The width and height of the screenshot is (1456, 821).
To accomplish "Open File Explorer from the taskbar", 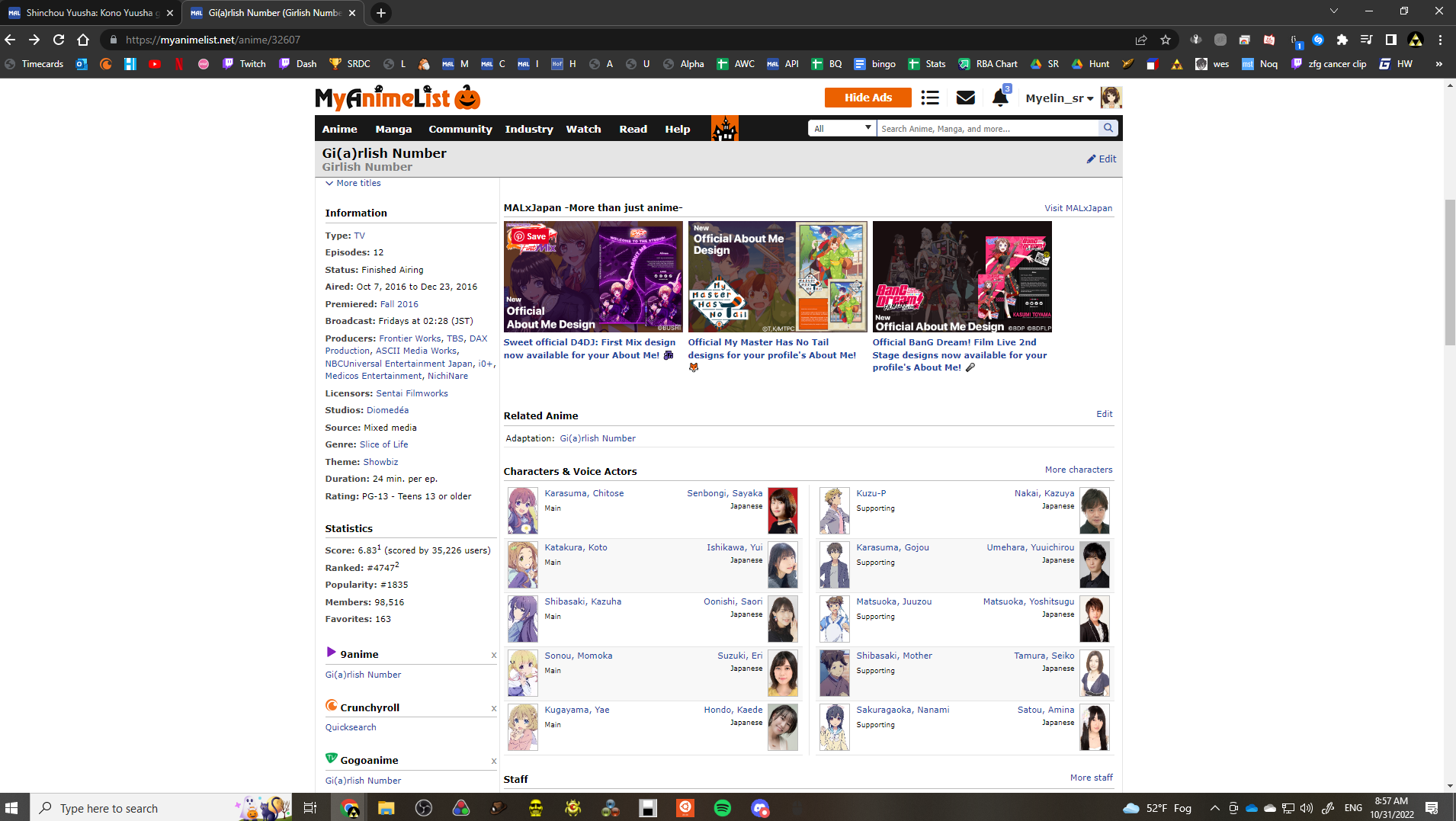I will (x=386, y=808).
